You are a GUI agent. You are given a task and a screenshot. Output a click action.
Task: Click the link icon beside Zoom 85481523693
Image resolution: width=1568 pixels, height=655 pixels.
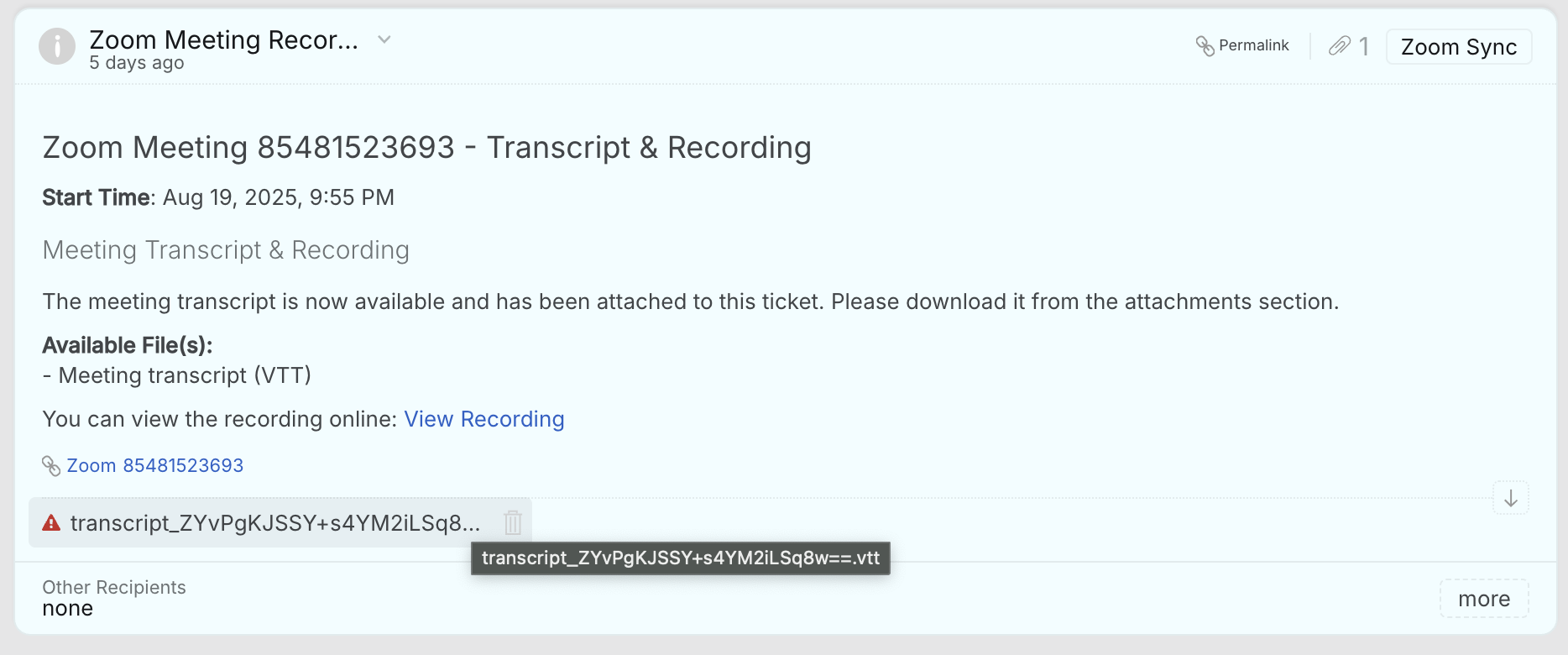[51, 466]
